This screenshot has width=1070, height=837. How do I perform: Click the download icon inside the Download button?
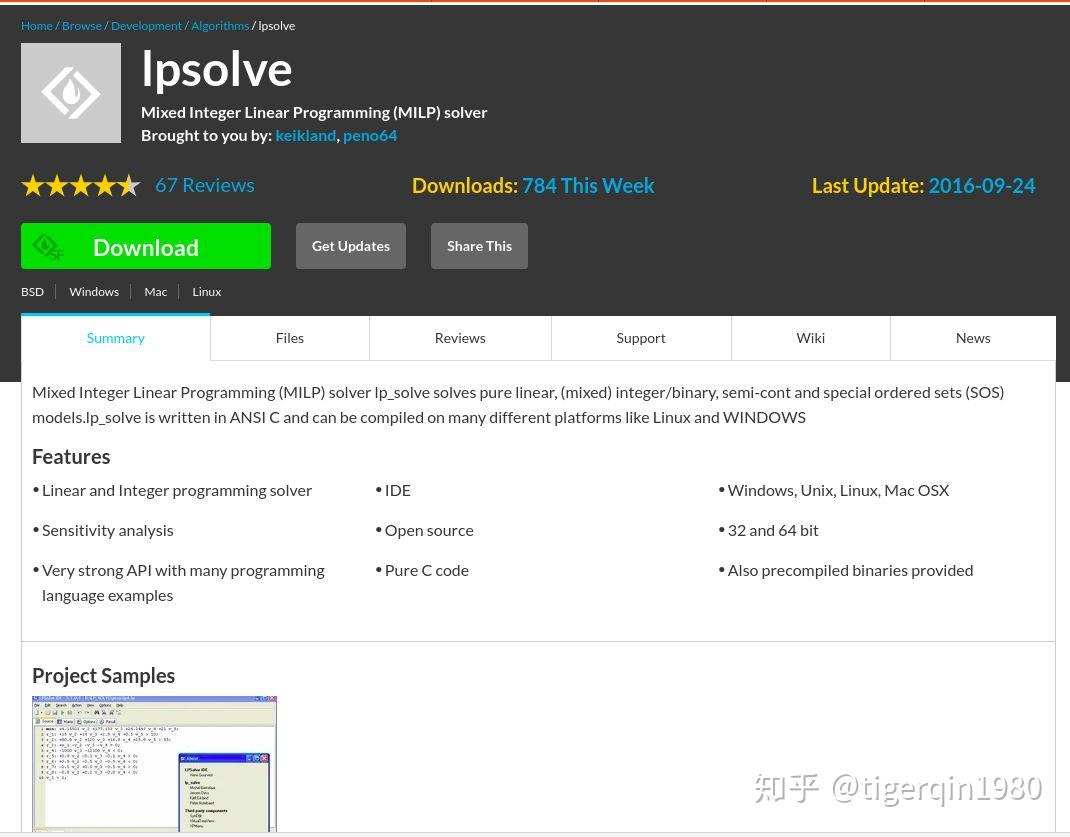(x=48, y=246)
